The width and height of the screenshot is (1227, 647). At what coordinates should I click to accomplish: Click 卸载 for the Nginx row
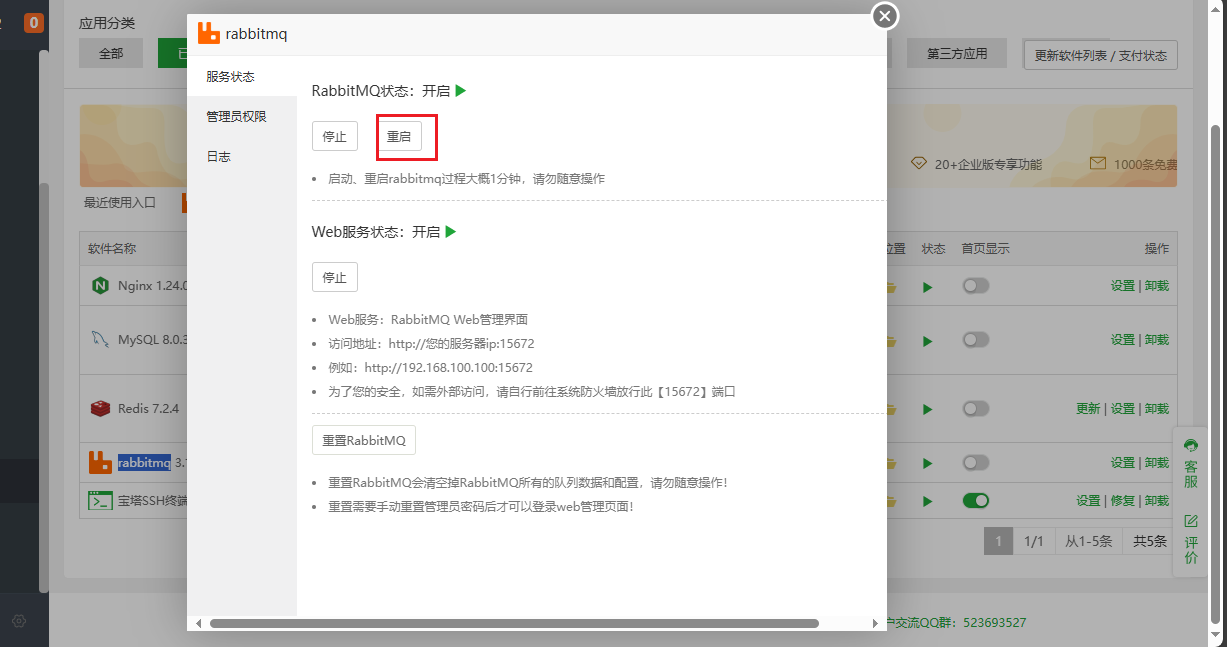[x=1157, y=286]
